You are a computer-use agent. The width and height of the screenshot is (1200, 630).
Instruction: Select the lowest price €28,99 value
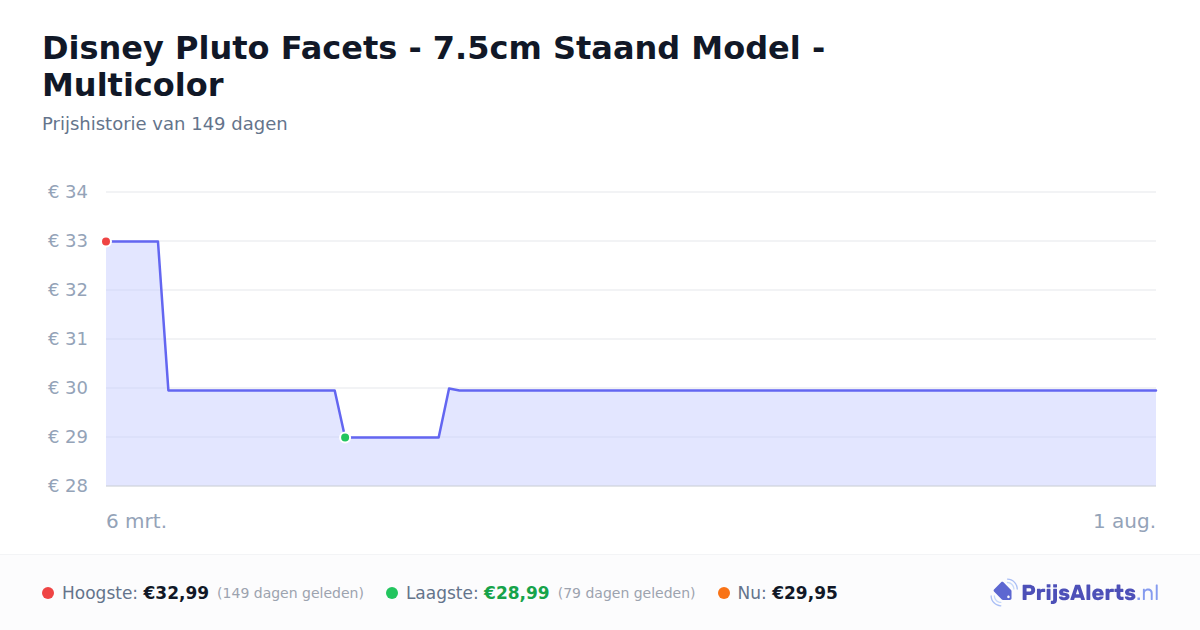(x=516, y=593)
